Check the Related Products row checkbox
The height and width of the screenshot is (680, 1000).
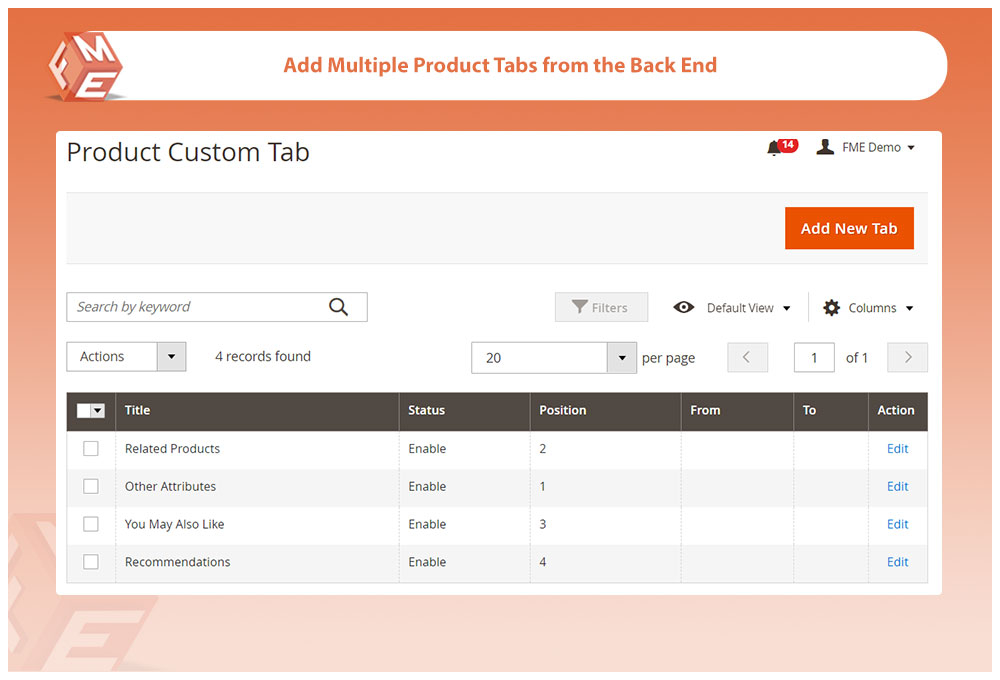pyautogui.click(x=91, y=449)
